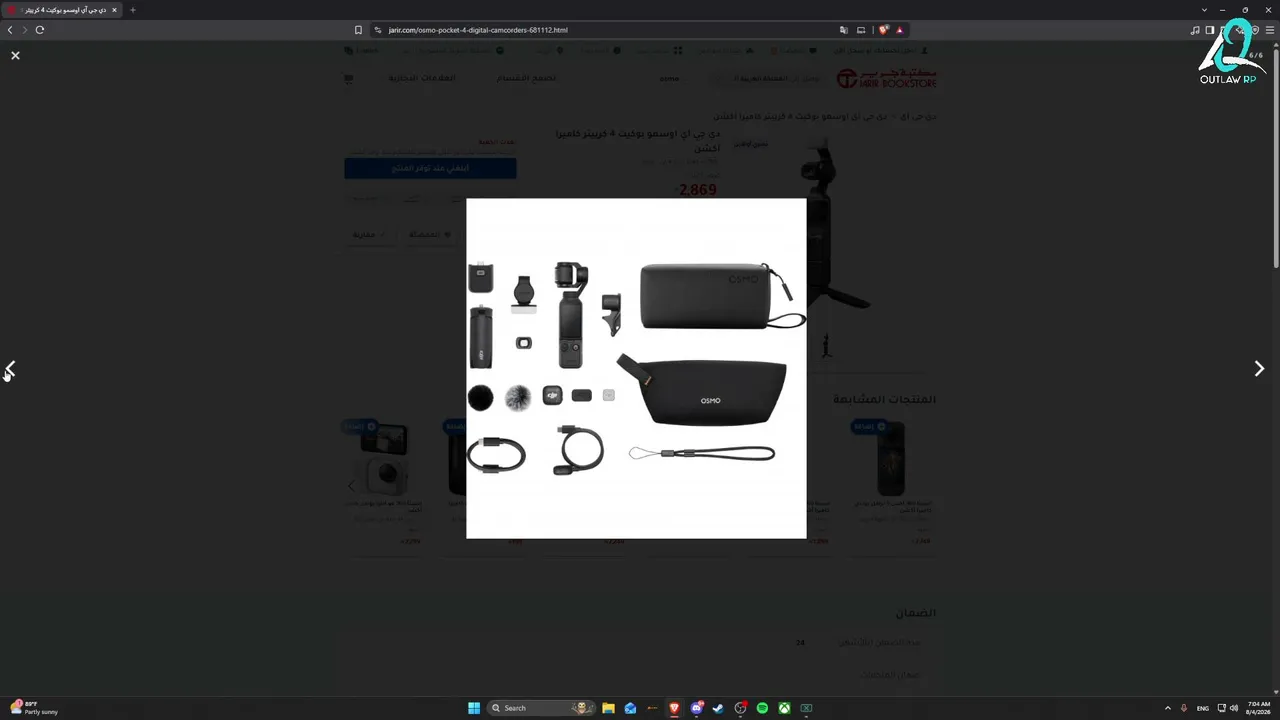1280x720 pixels.
Task: Open the Brave Shields lion icon
Action: click(x=884, y=30)
